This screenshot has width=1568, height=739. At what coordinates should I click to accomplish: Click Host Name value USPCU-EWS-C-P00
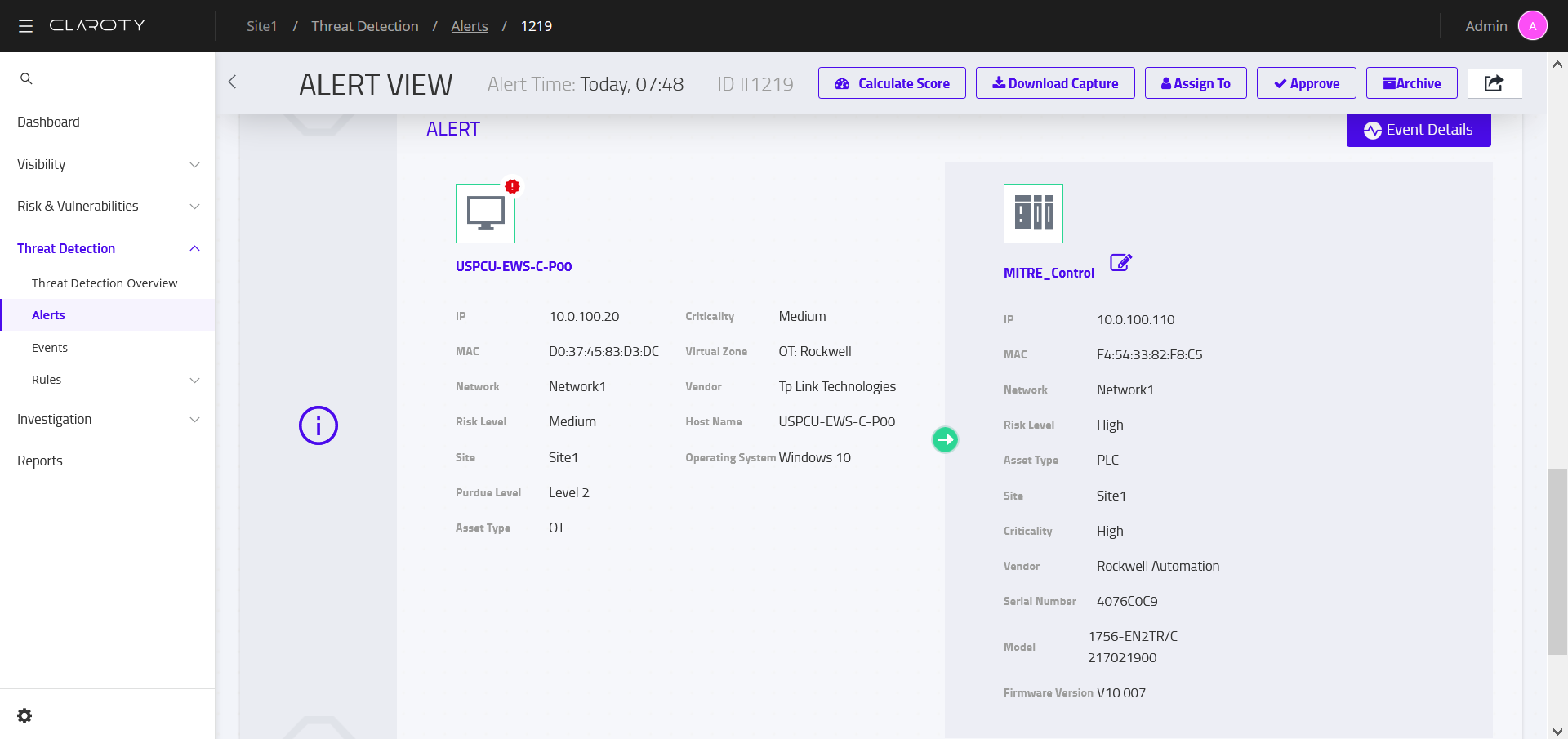tap(837, 421)
